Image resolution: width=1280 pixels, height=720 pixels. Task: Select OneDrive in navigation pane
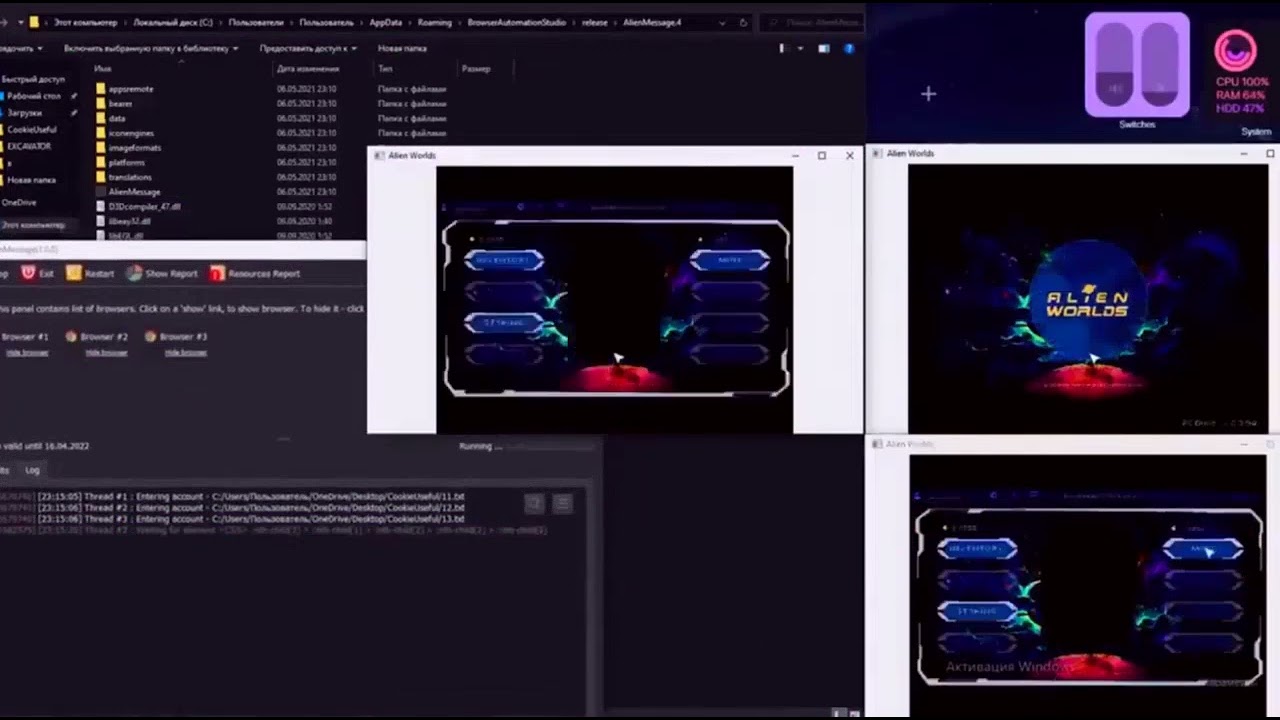[19, 202]
